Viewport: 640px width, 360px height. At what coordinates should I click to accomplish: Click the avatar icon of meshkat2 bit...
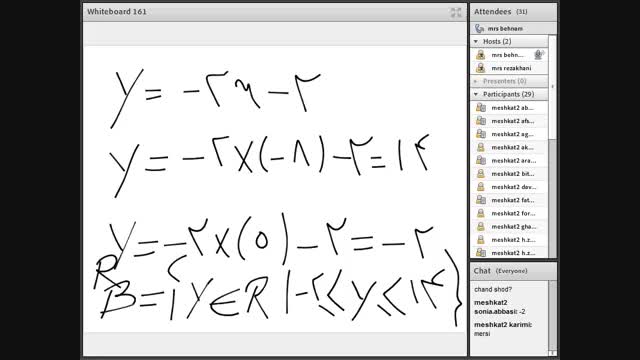[481, 173]
